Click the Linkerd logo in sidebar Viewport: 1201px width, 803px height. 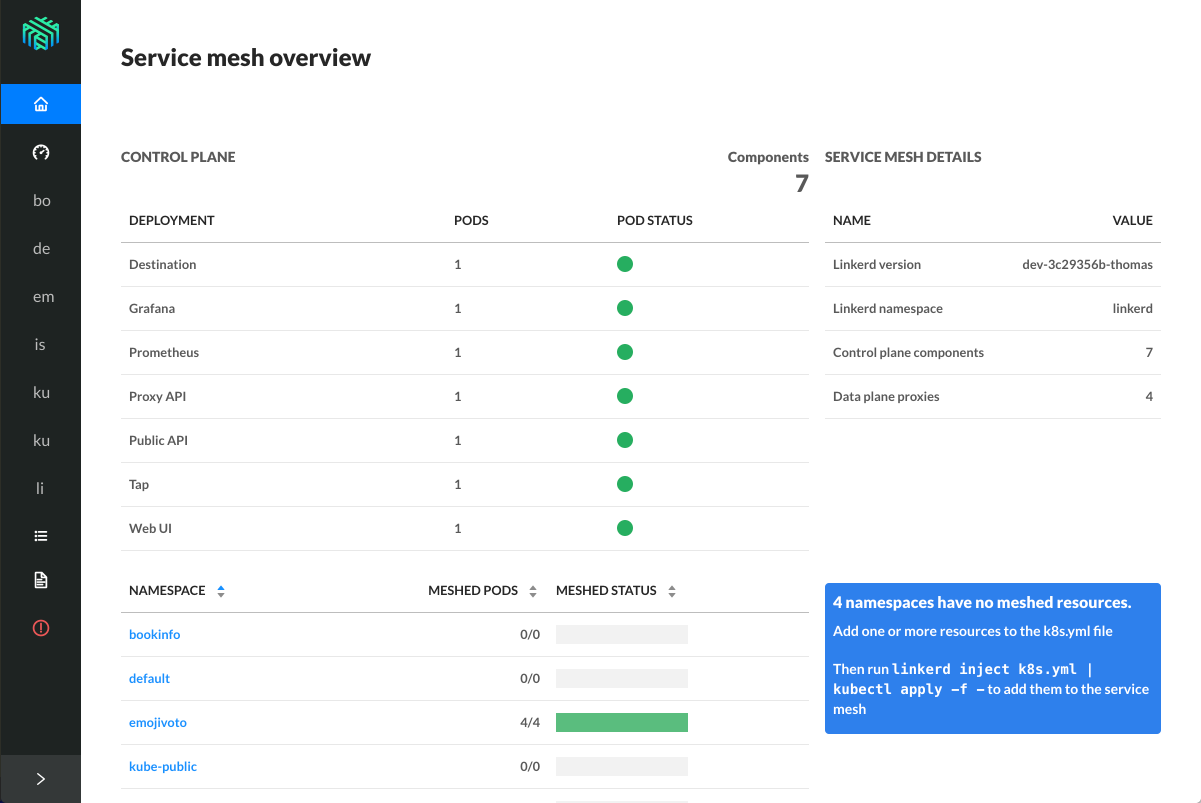pos(41,33)
